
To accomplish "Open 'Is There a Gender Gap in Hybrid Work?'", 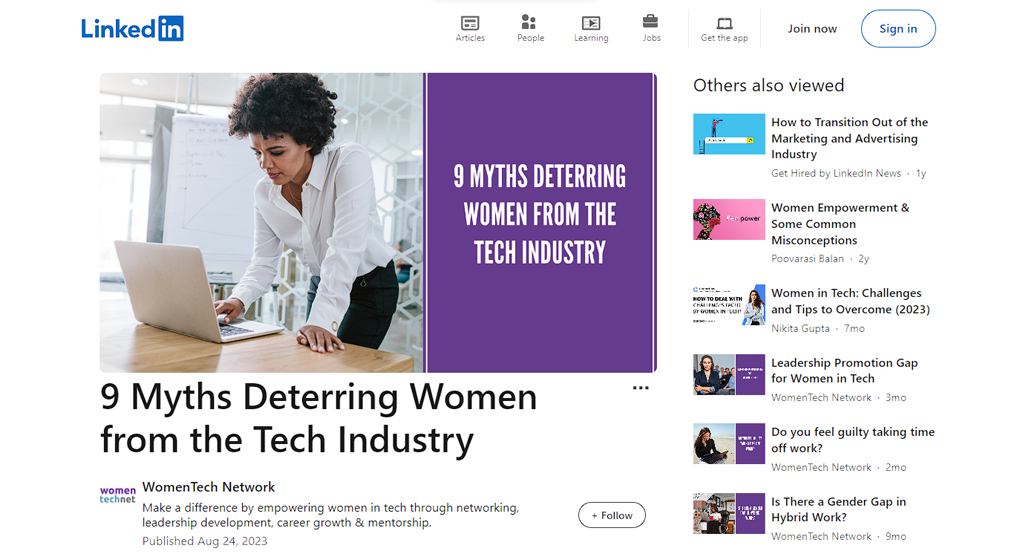I will pyautogui.click(x=839, y=510).
